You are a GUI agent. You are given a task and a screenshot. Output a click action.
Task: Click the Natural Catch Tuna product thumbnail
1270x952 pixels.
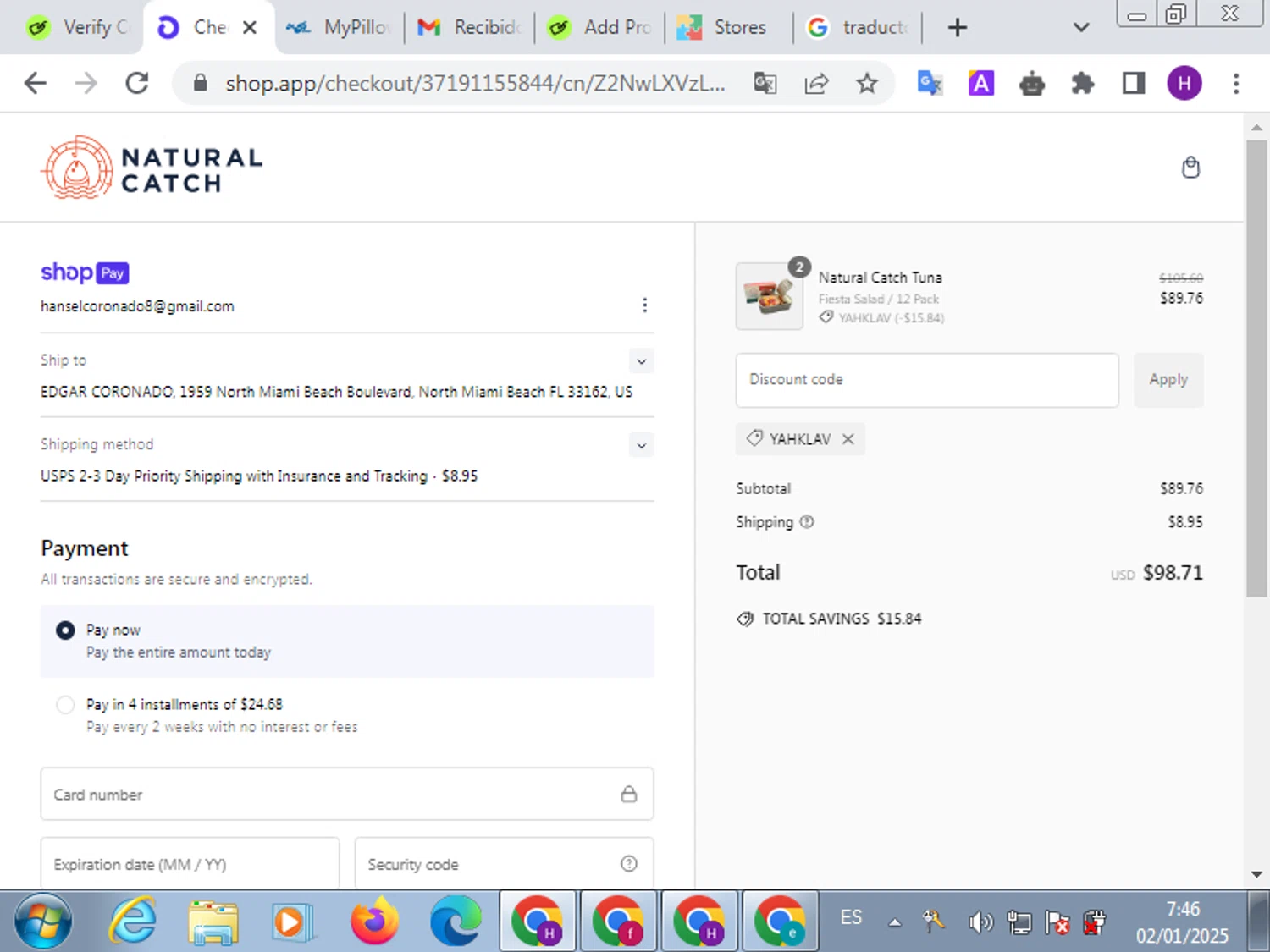pos(769,296)
